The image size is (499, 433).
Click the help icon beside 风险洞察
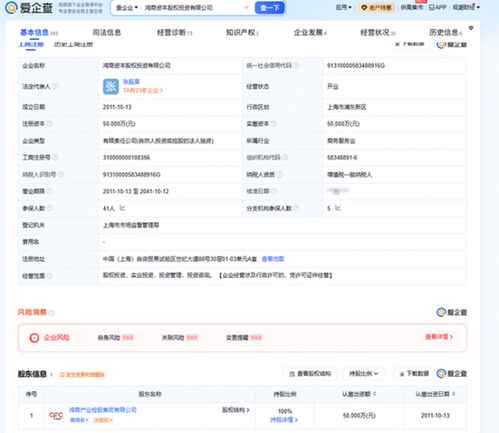51,313
